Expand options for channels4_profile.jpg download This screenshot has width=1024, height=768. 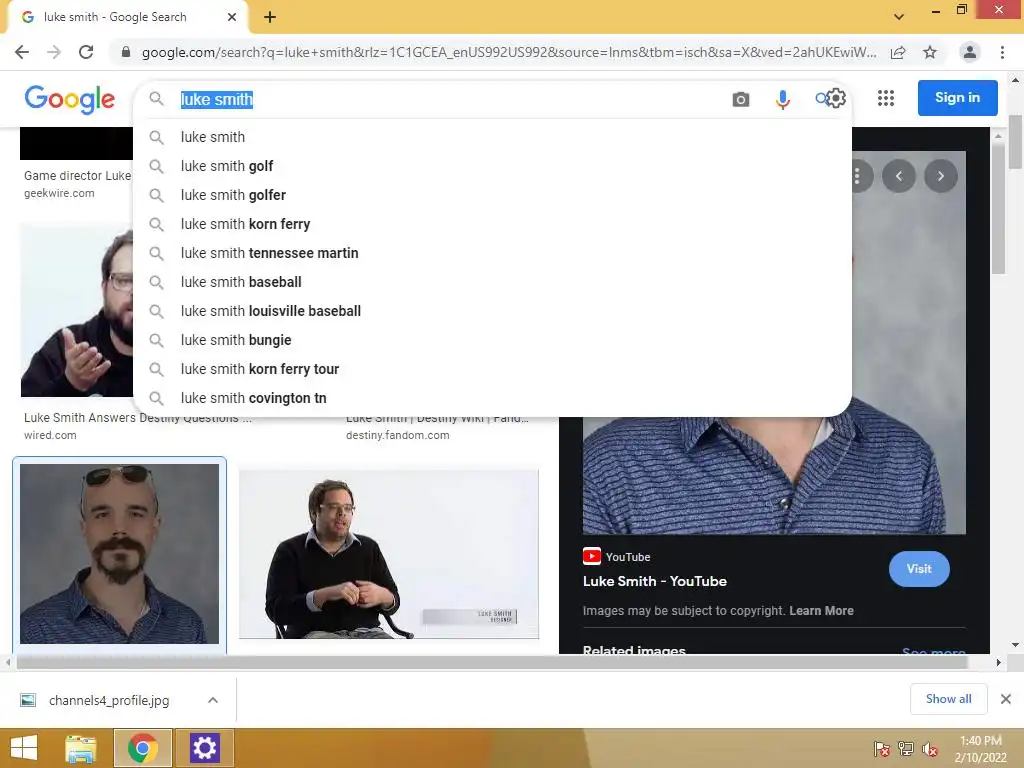(213, 700)
